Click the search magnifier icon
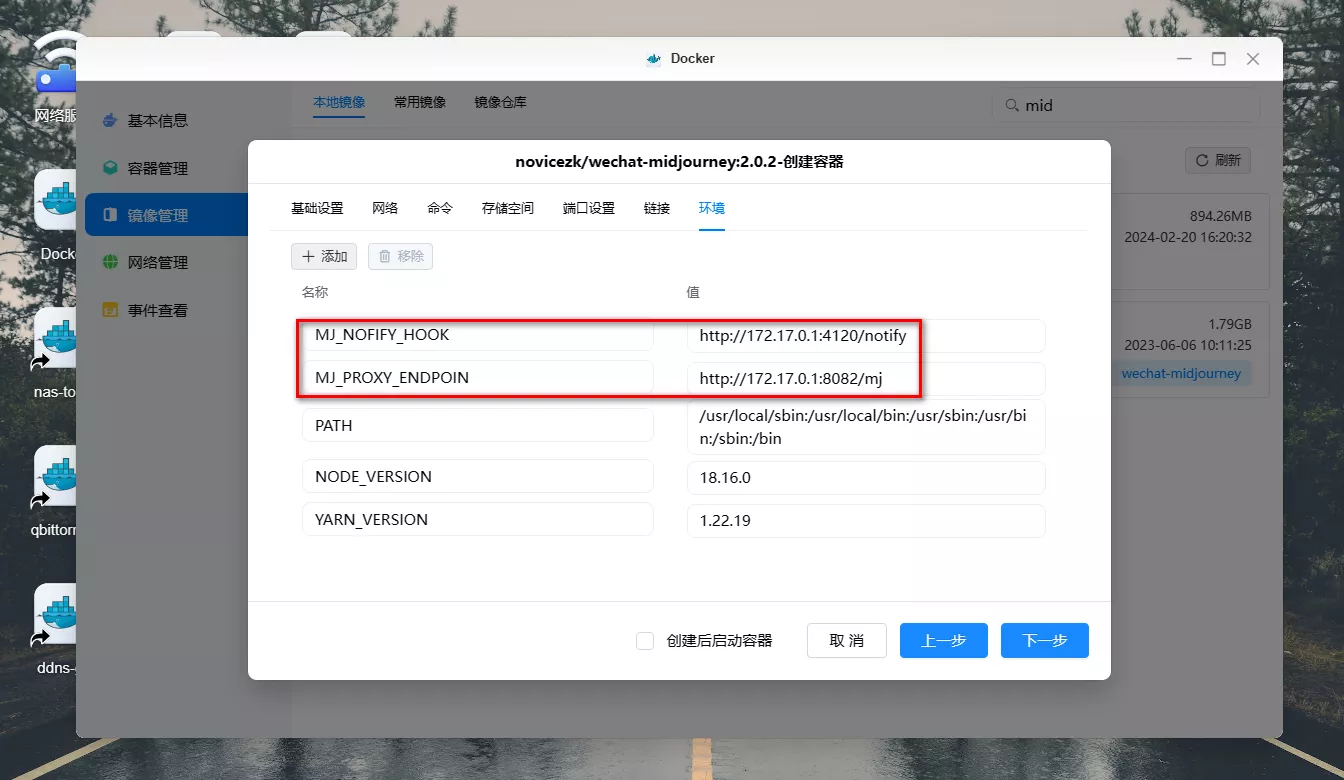Screen dimensions: 1344x780 (1012, 105)
